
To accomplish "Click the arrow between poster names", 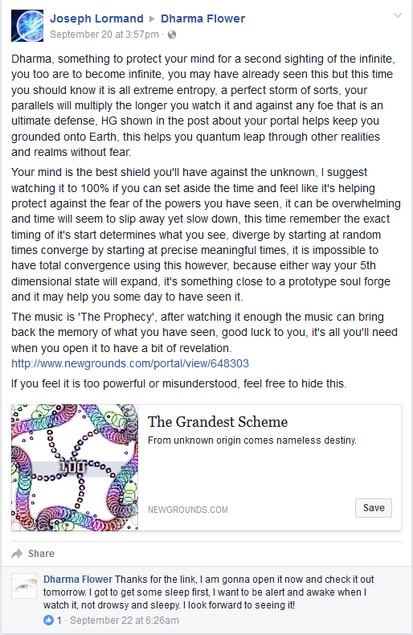I will pos(152,19).
